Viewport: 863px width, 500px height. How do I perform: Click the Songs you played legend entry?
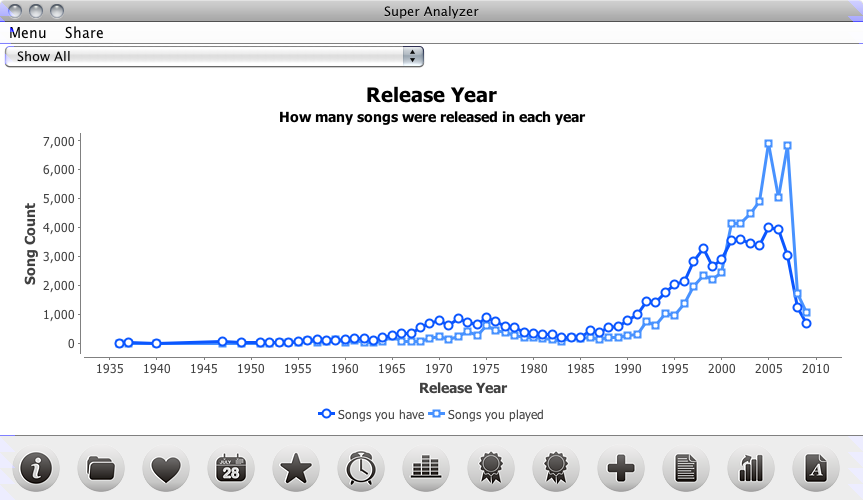[486, 414]
